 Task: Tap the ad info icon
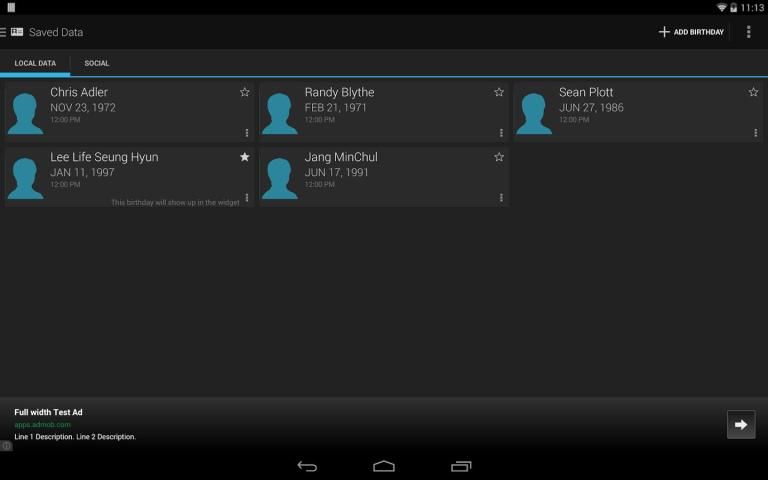(x=6, y=446)
